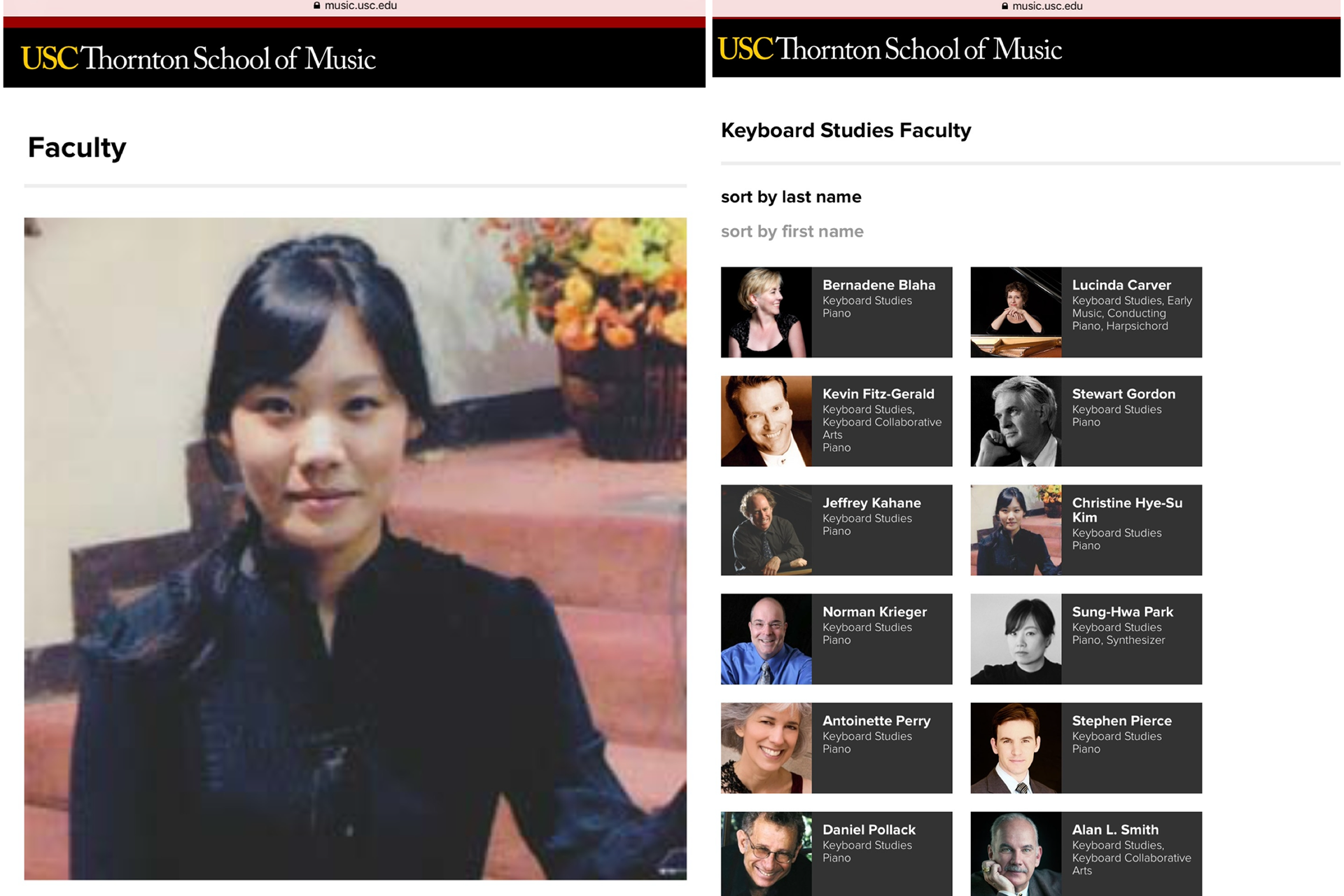Click Daniel Pollack's portrait thumbnail
Viewport: 1344px width, 896px height.
coord(766,854)
